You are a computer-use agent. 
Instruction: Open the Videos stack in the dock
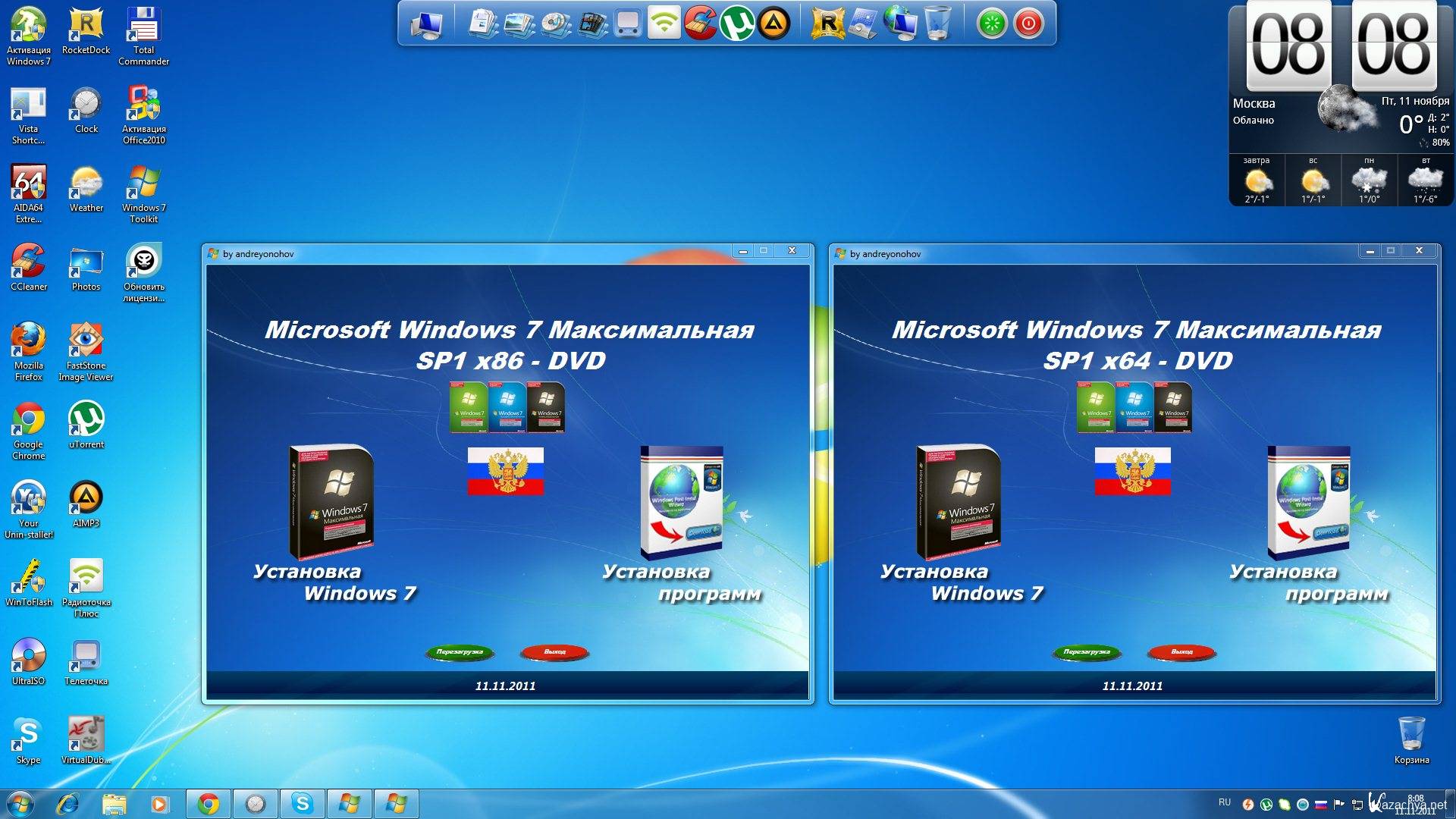point(592,24)
